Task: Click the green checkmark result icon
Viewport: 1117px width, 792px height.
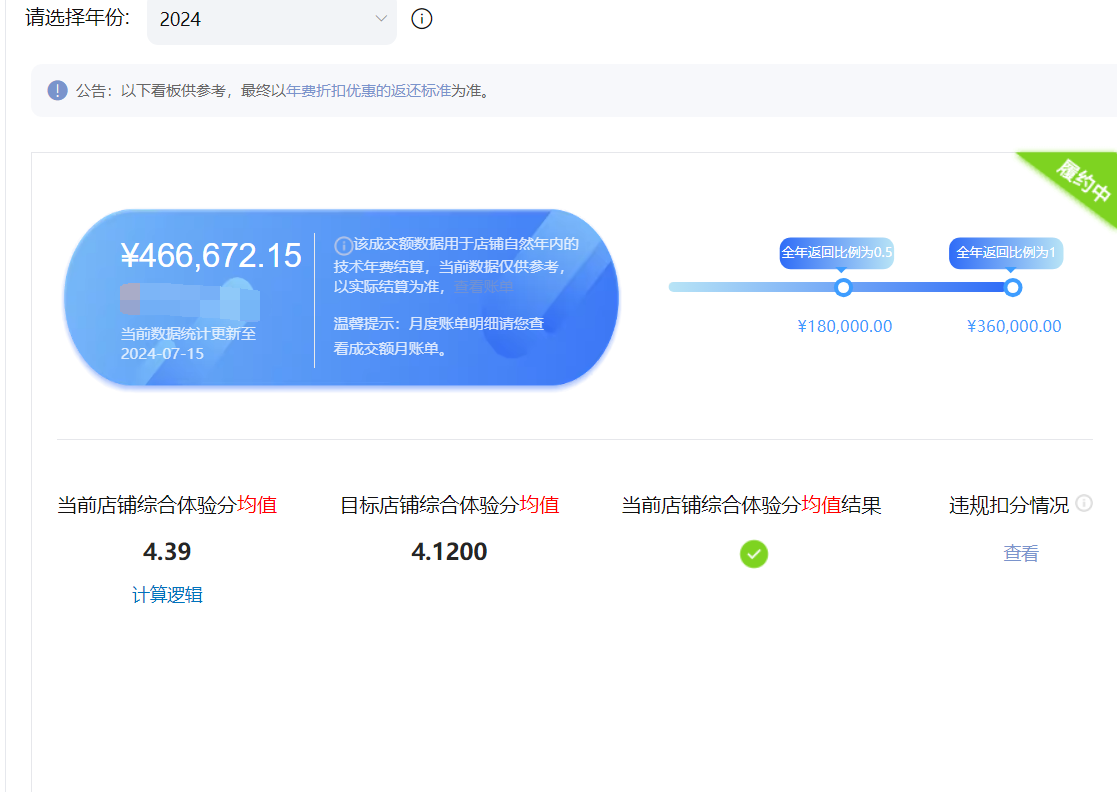Action: coord(753,553)
